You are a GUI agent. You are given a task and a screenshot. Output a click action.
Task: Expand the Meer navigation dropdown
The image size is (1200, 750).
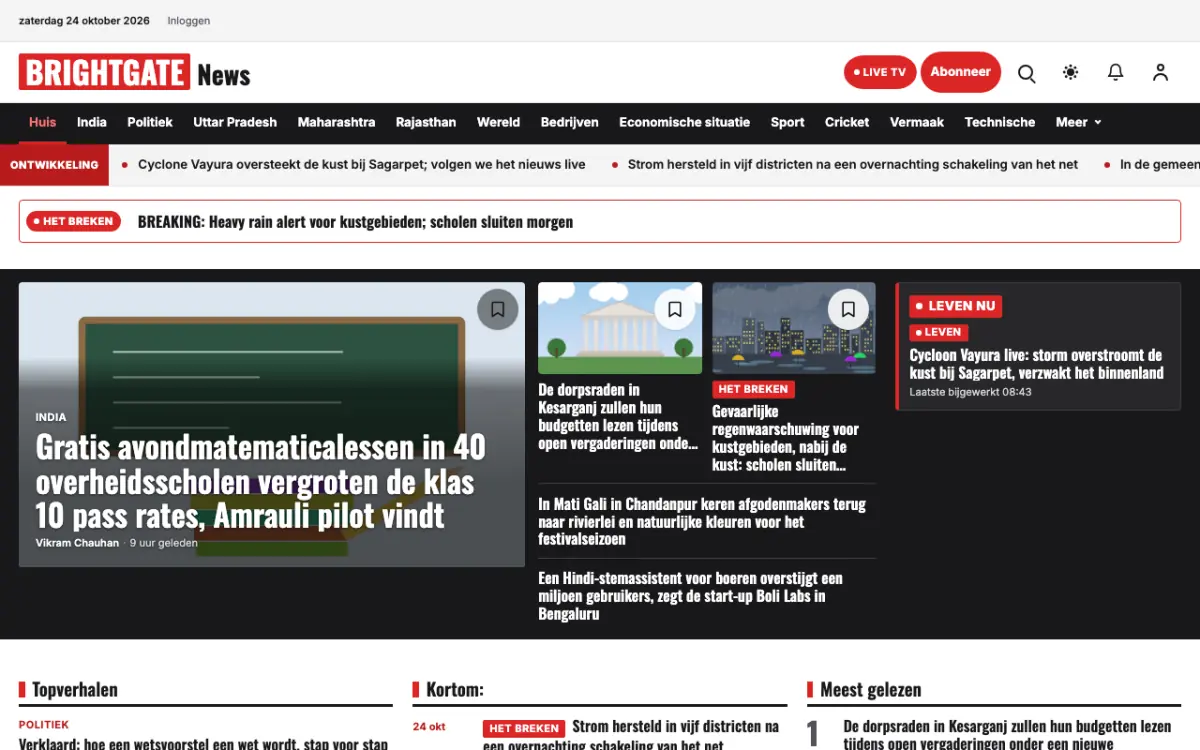(1078, 122)
